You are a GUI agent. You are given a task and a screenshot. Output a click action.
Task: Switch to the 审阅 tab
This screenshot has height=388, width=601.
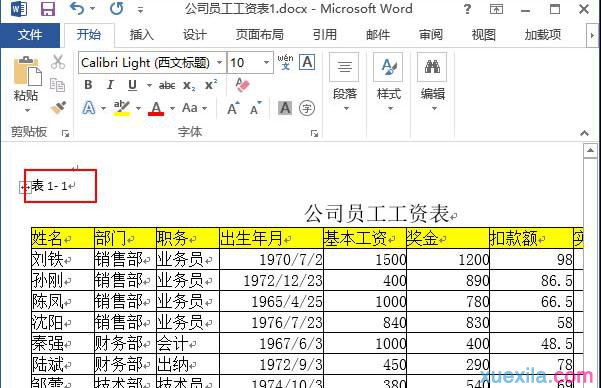tap(431, 35)
